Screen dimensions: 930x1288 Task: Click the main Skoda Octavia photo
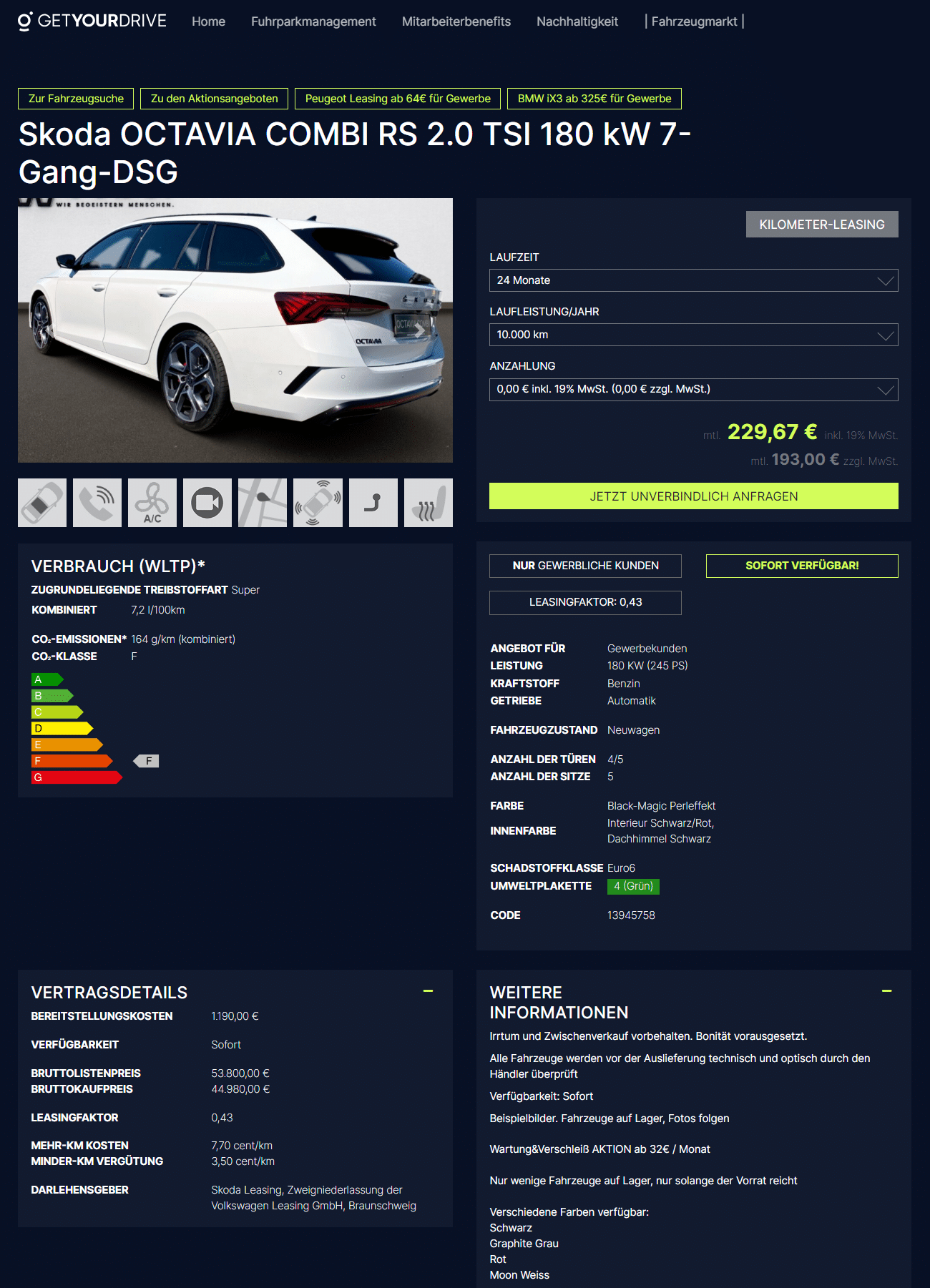point(235,330)
